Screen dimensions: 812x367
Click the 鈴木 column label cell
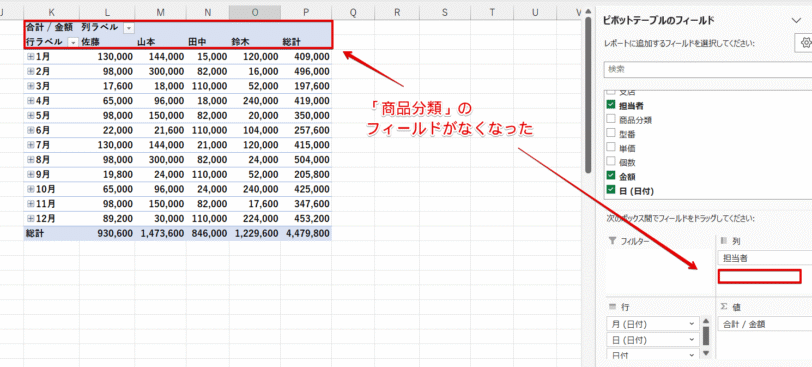click(254, 42)
